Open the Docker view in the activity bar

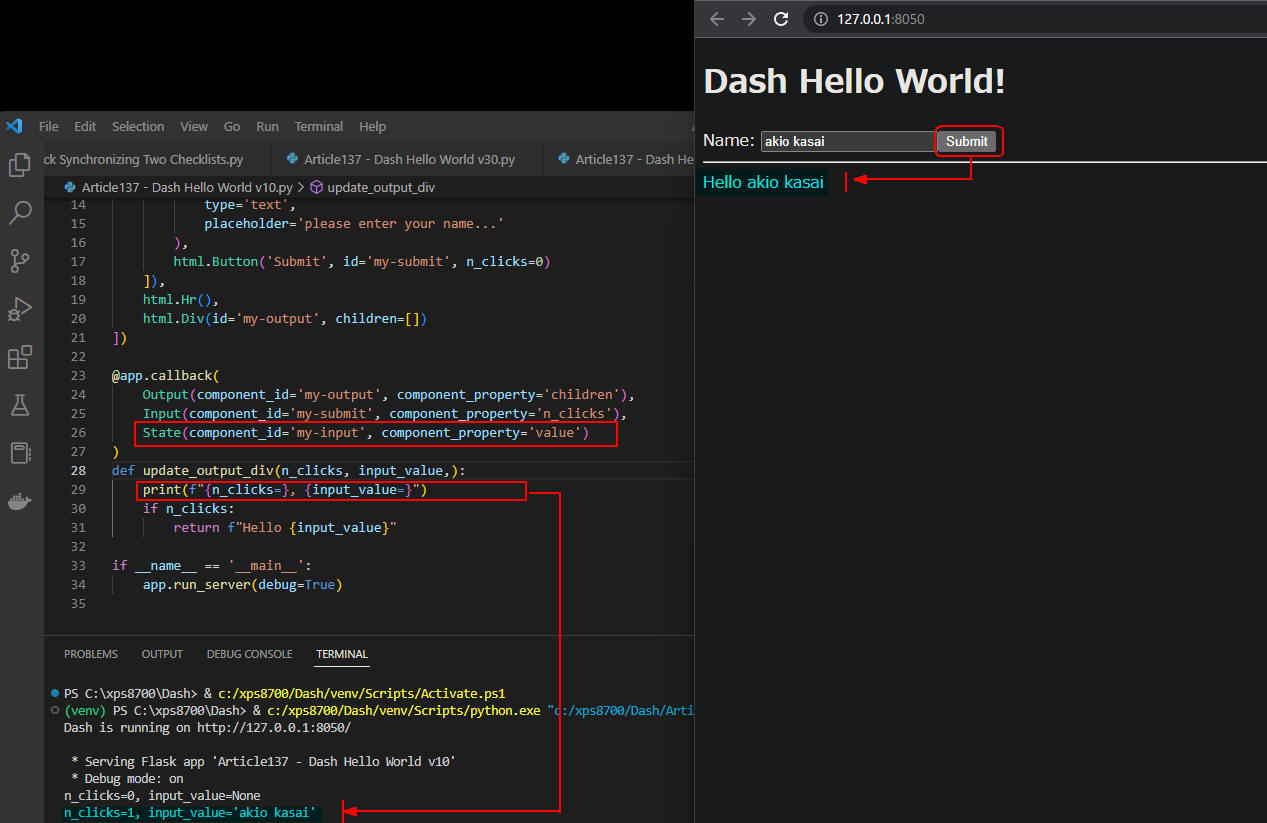pyautogui.click(x=20, y=501)
